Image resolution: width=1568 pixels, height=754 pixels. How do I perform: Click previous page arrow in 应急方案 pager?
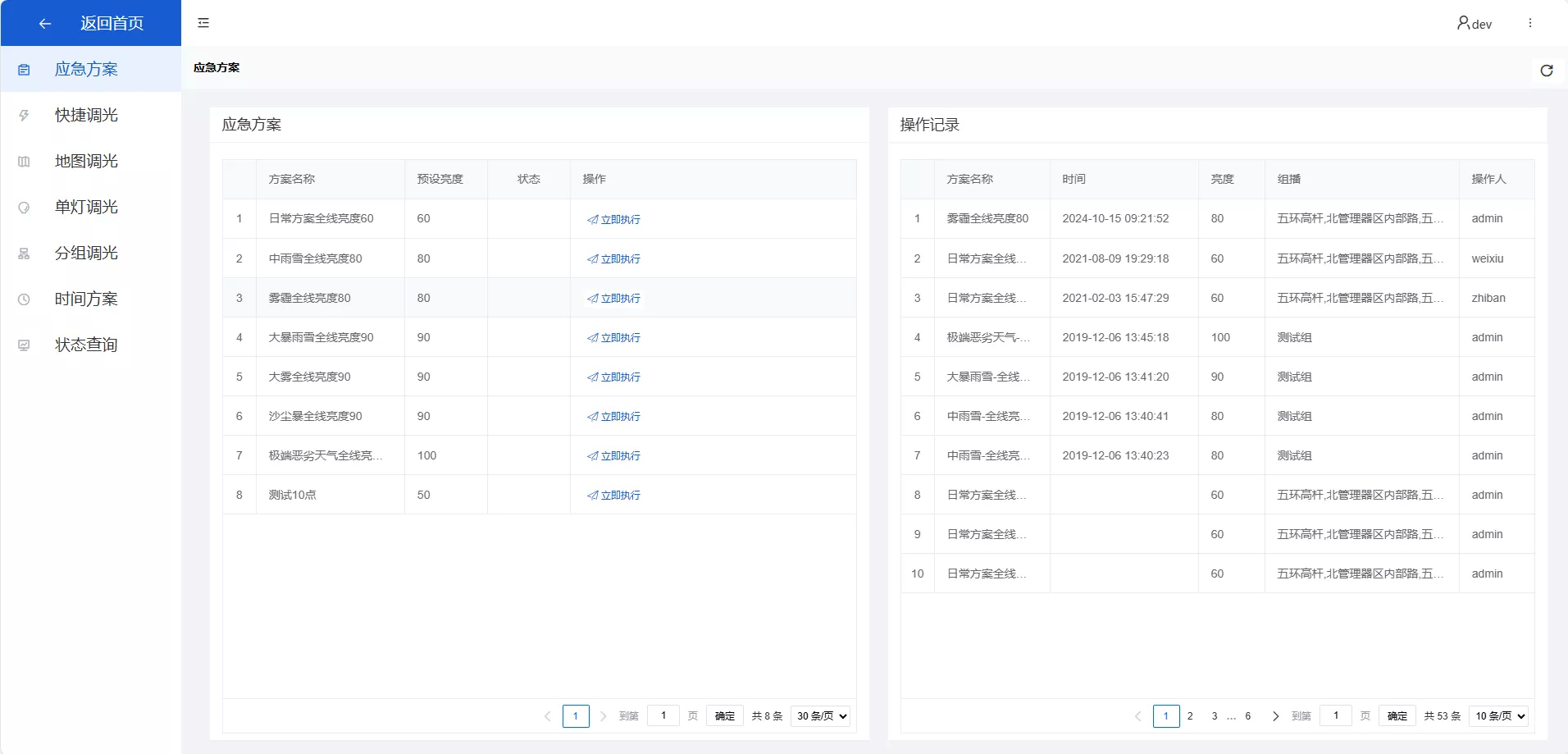tap(548, 716)
